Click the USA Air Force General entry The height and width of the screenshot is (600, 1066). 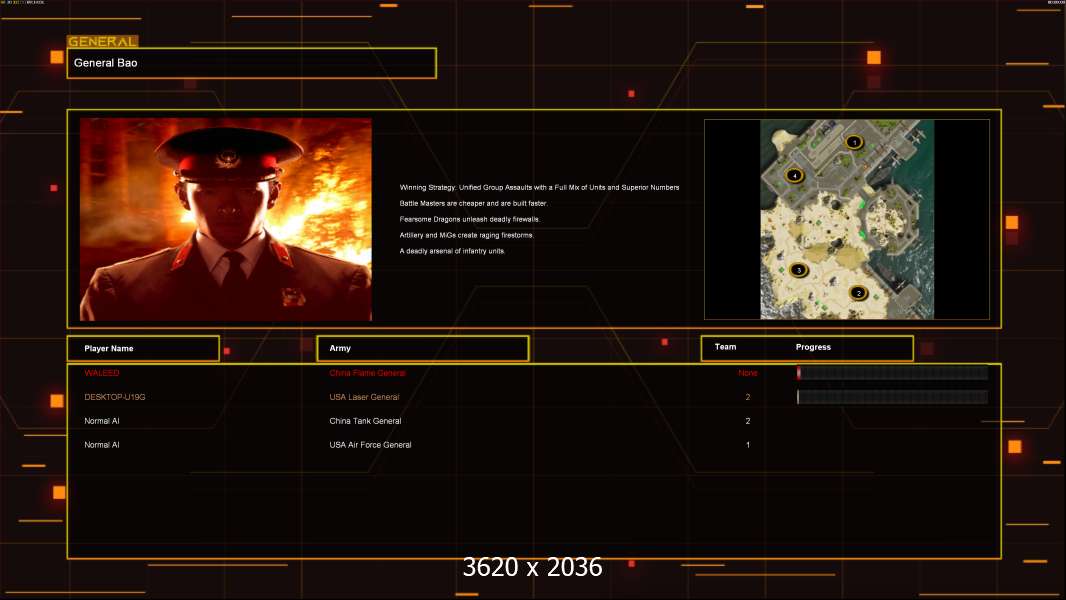(371, 444)
